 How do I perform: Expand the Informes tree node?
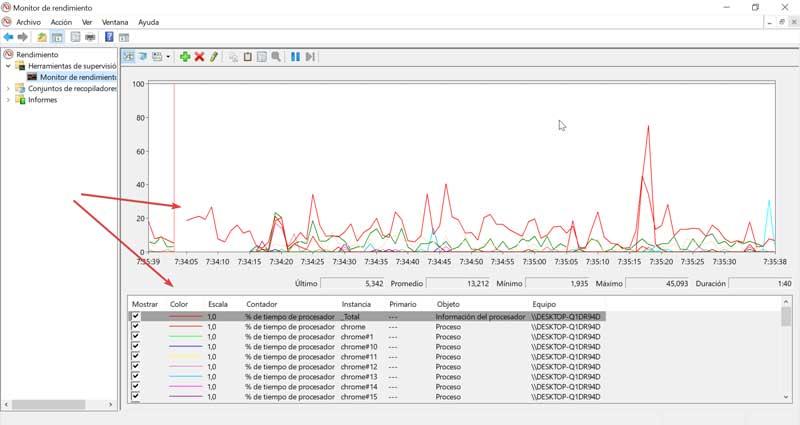tap(8, 99)
